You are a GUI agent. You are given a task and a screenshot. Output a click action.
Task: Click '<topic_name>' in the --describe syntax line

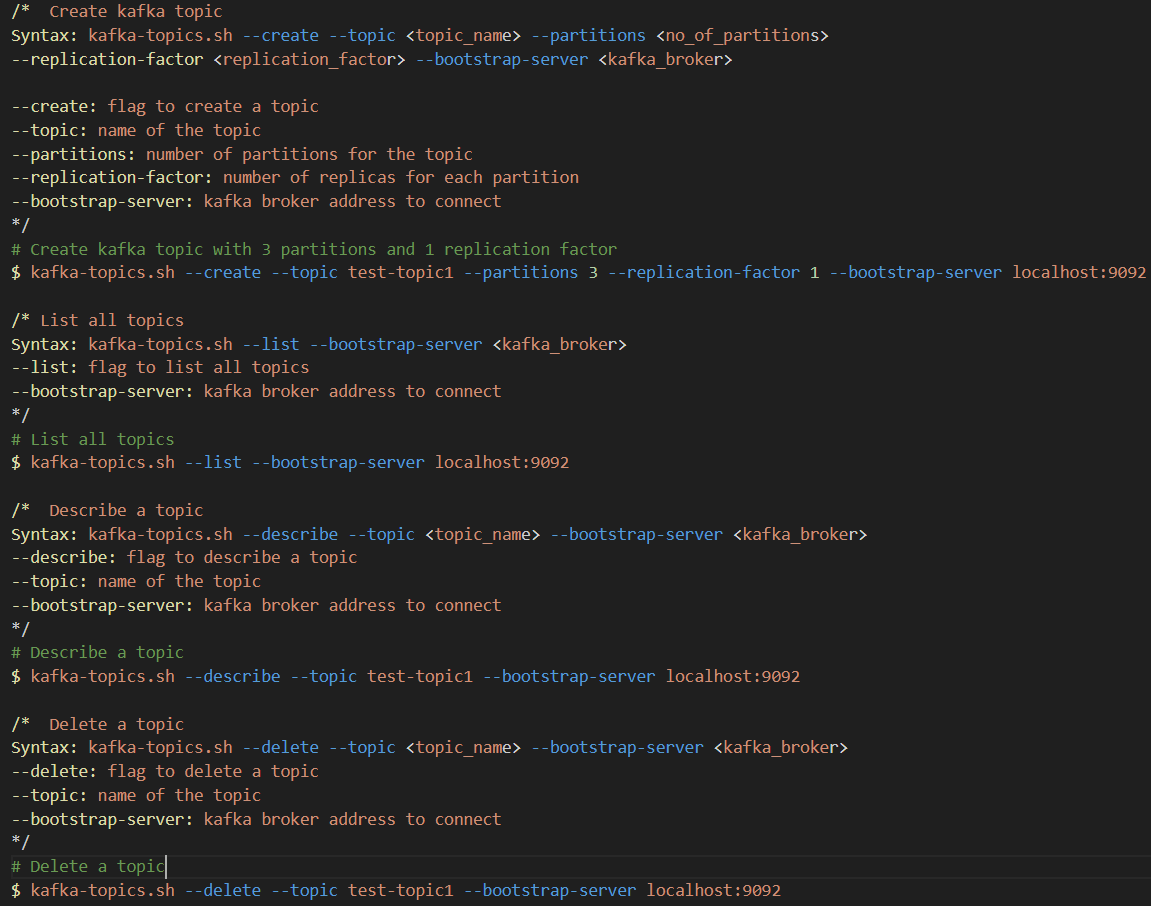(482, 534)
